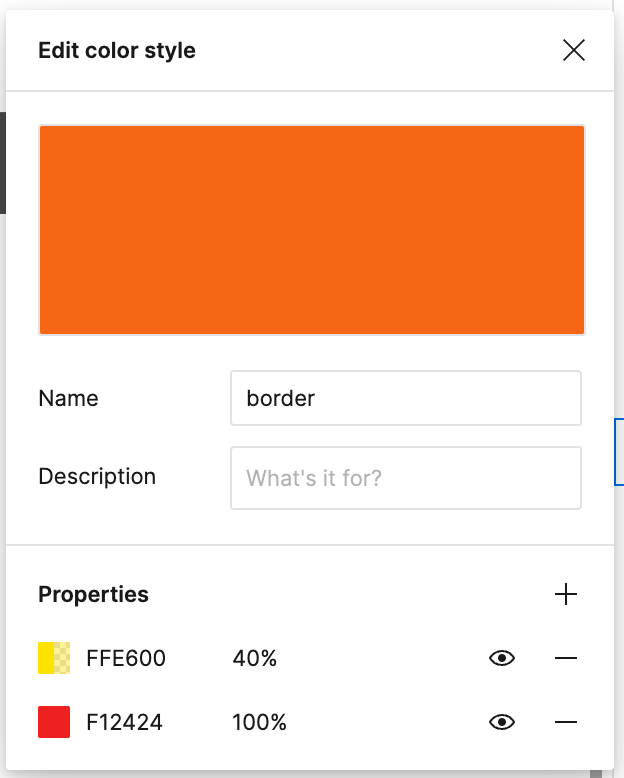This screenshot has height=778, width=624.
Task: Click the Name label
Action: (68, 398)
